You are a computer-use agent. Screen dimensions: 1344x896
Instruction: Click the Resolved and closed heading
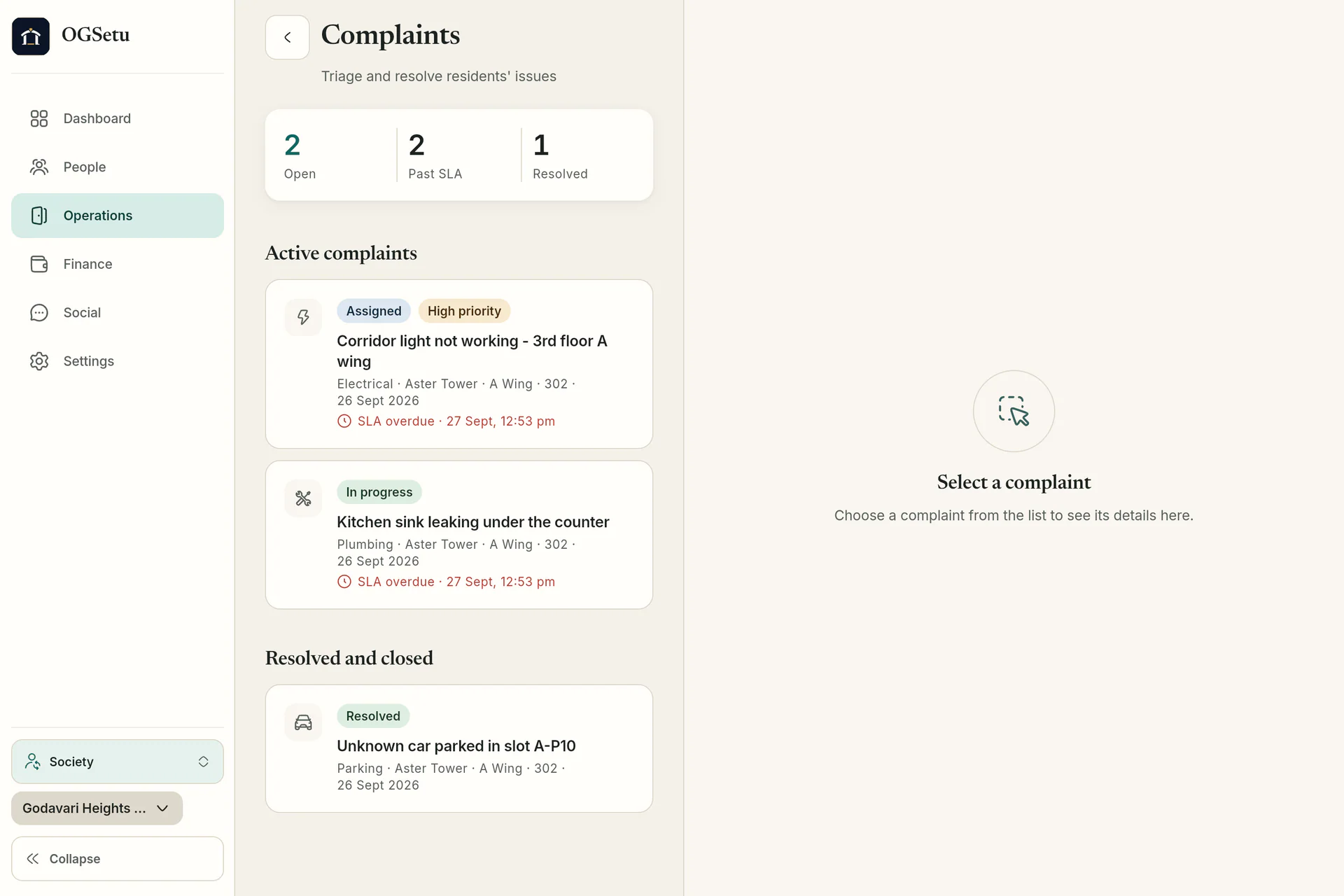pyautogui.click(x=349, y=658)
